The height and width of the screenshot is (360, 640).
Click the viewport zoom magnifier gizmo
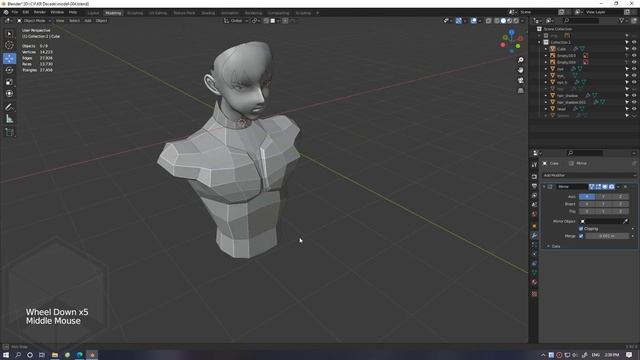coord(521,60)
